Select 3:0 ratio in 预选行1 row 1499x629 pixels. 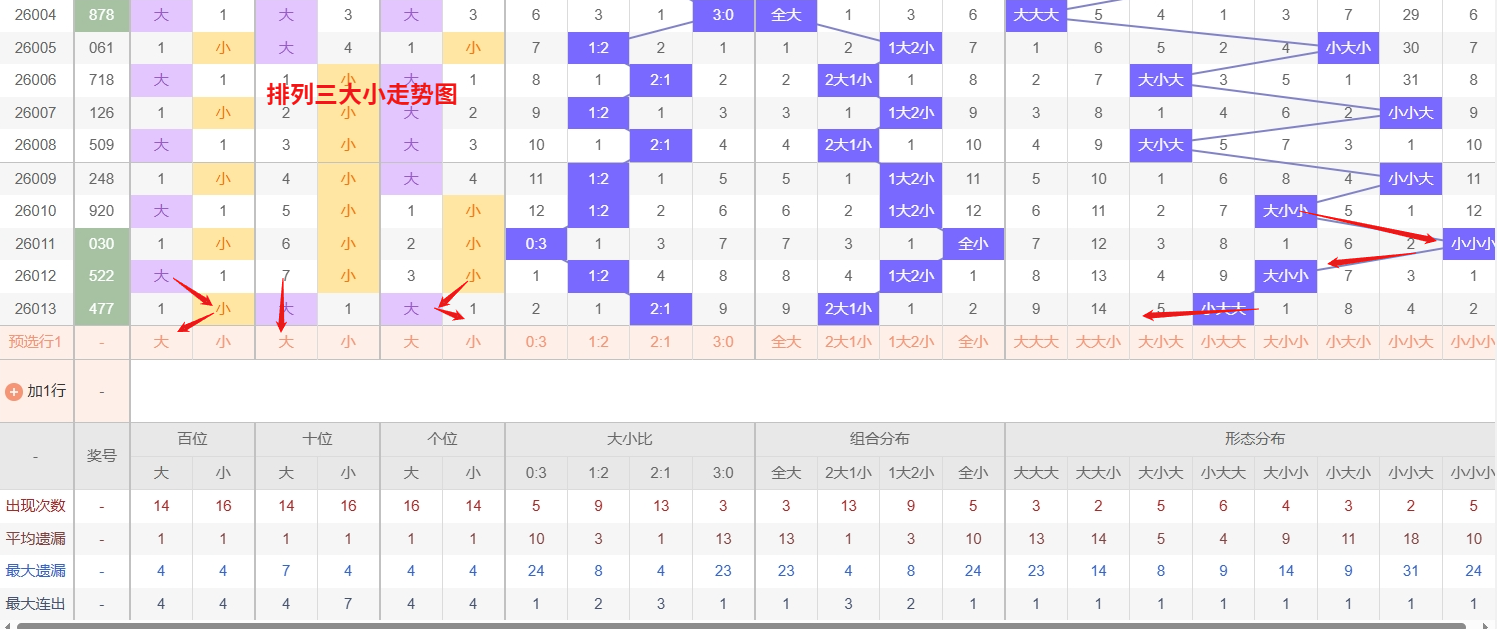(x=723, y=342)
